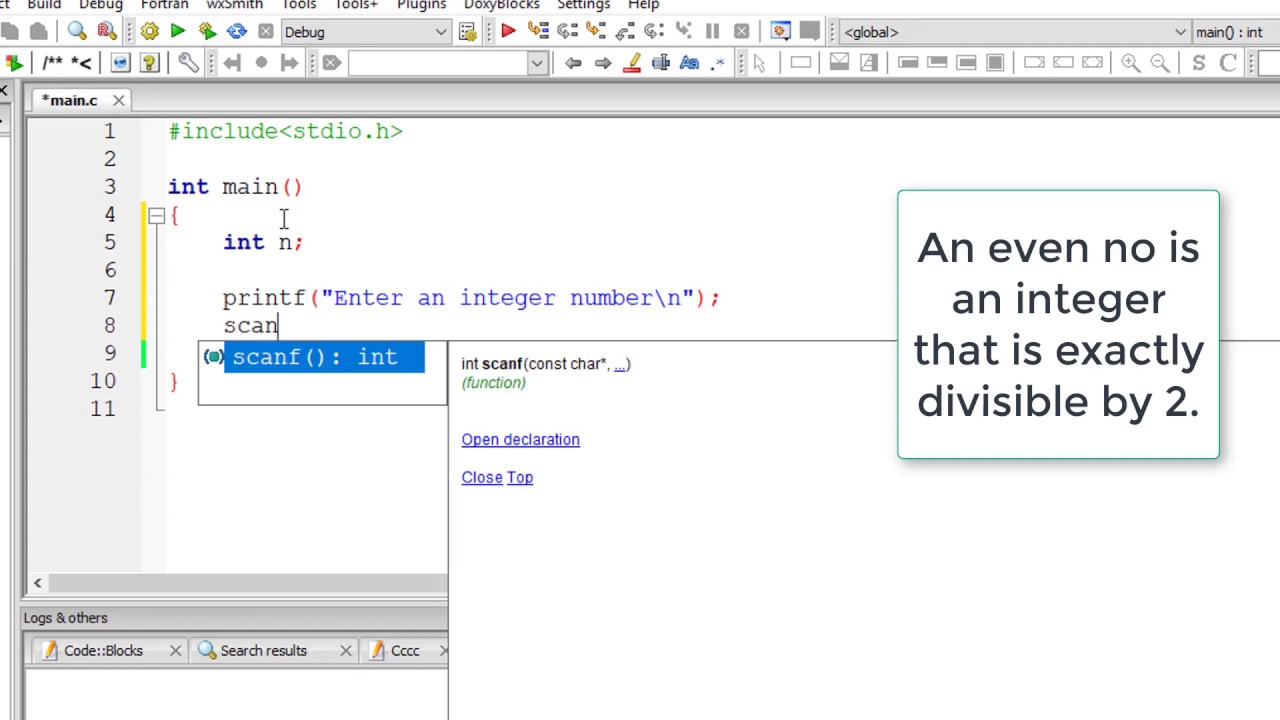Open the Debug build target dropdown

[x=366, y=32]
